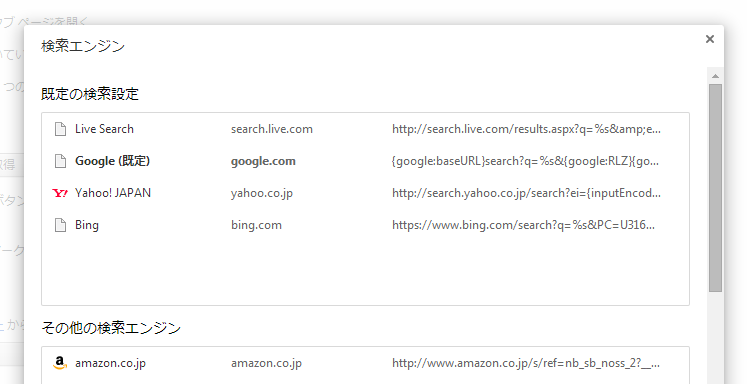Click the amazon.co.jp search URL field

pyautogui.click(x=526, y=363)
